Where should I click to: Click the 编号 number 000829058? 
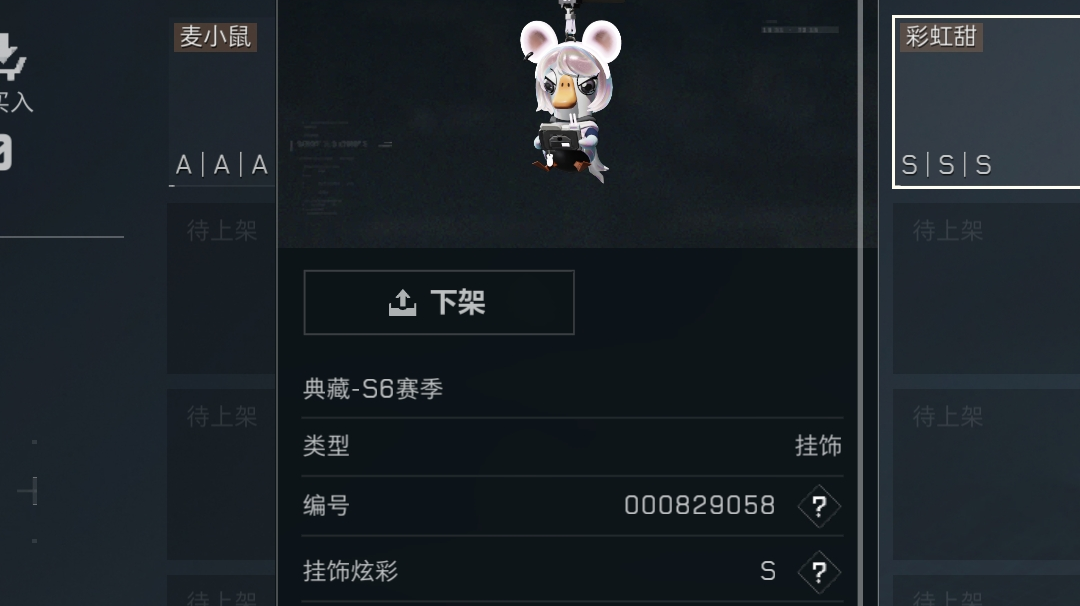tap(700, 505)
